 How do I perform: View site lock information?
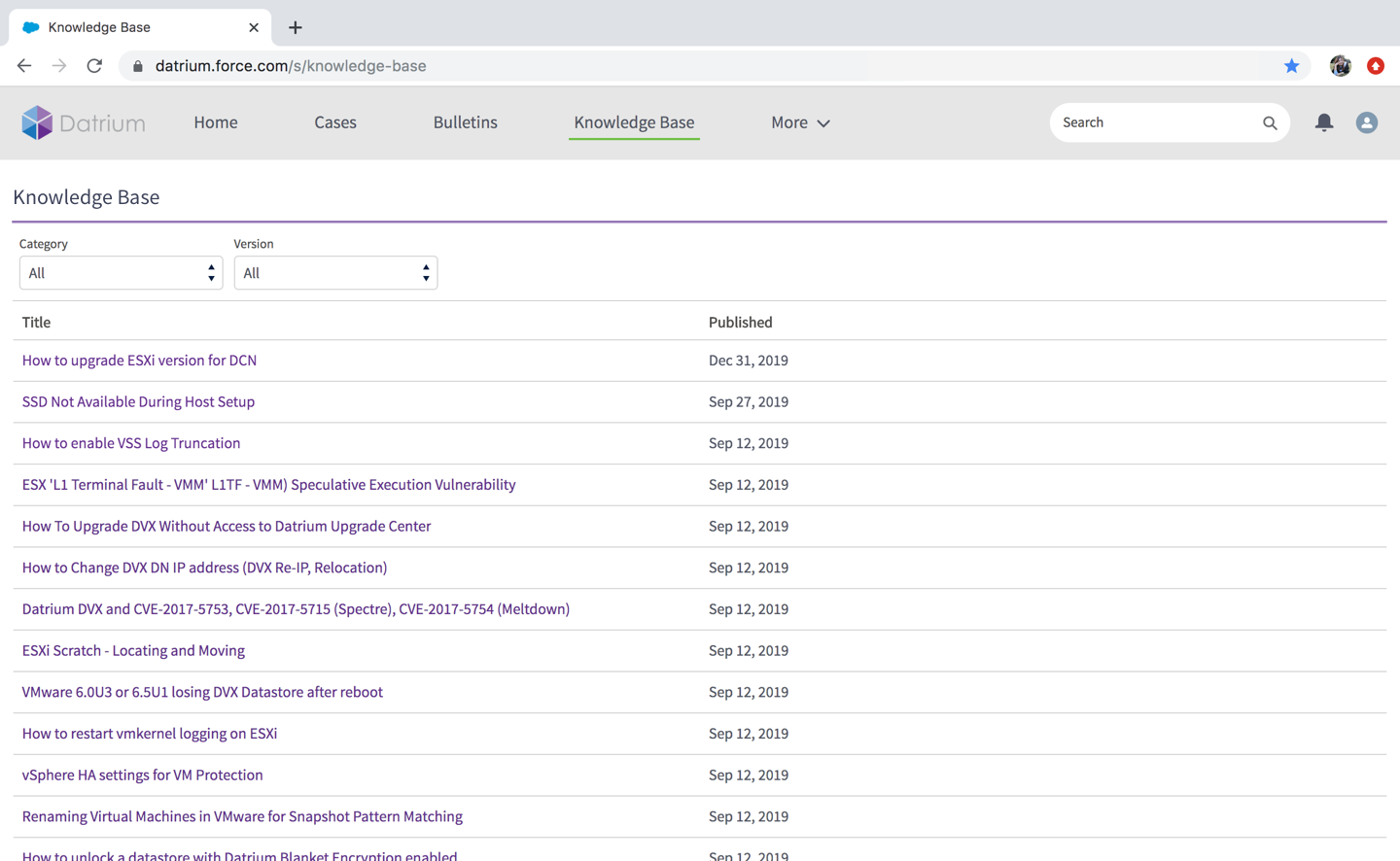(x=138, y=66)
